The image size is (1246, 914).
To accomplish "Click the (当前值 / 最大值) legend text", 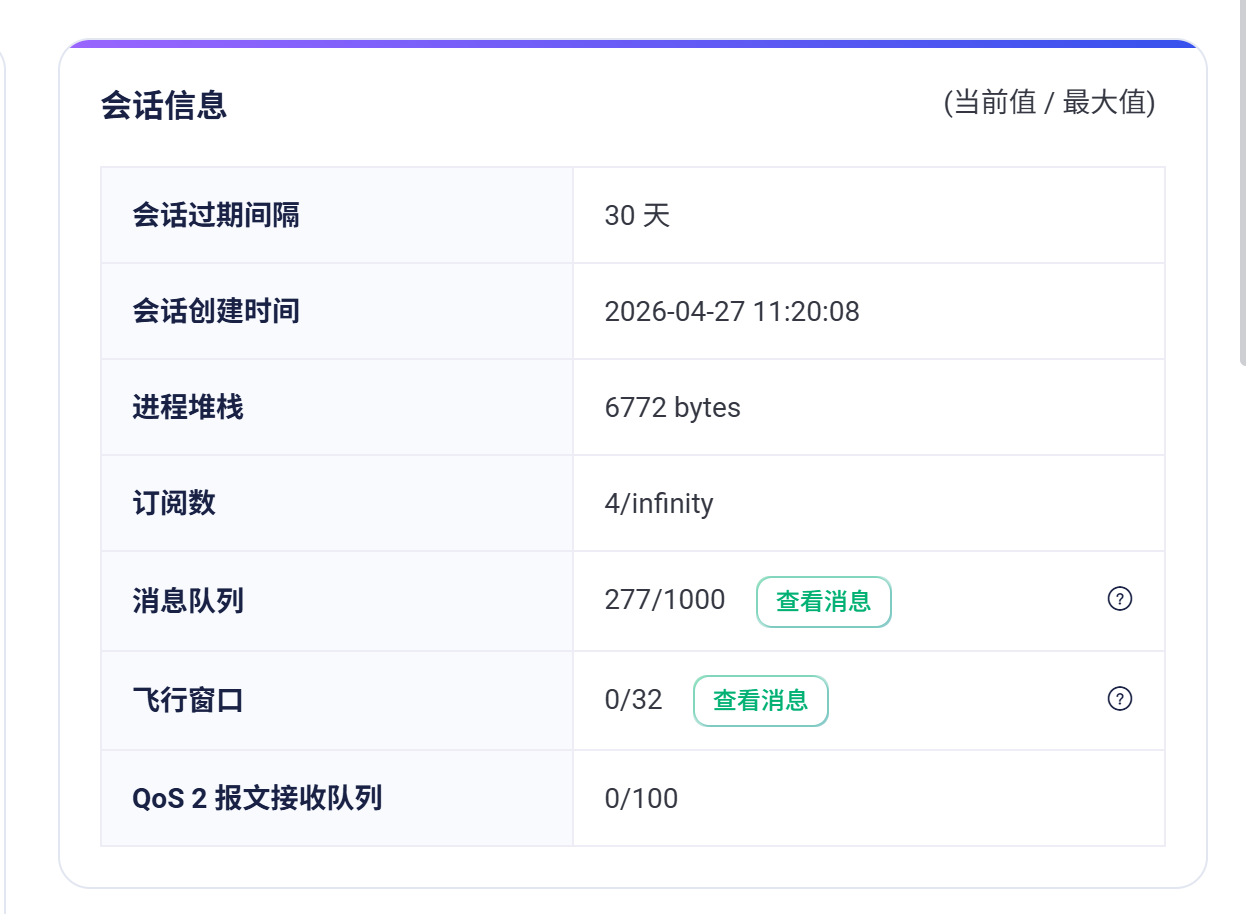I will click(1049, 103).
